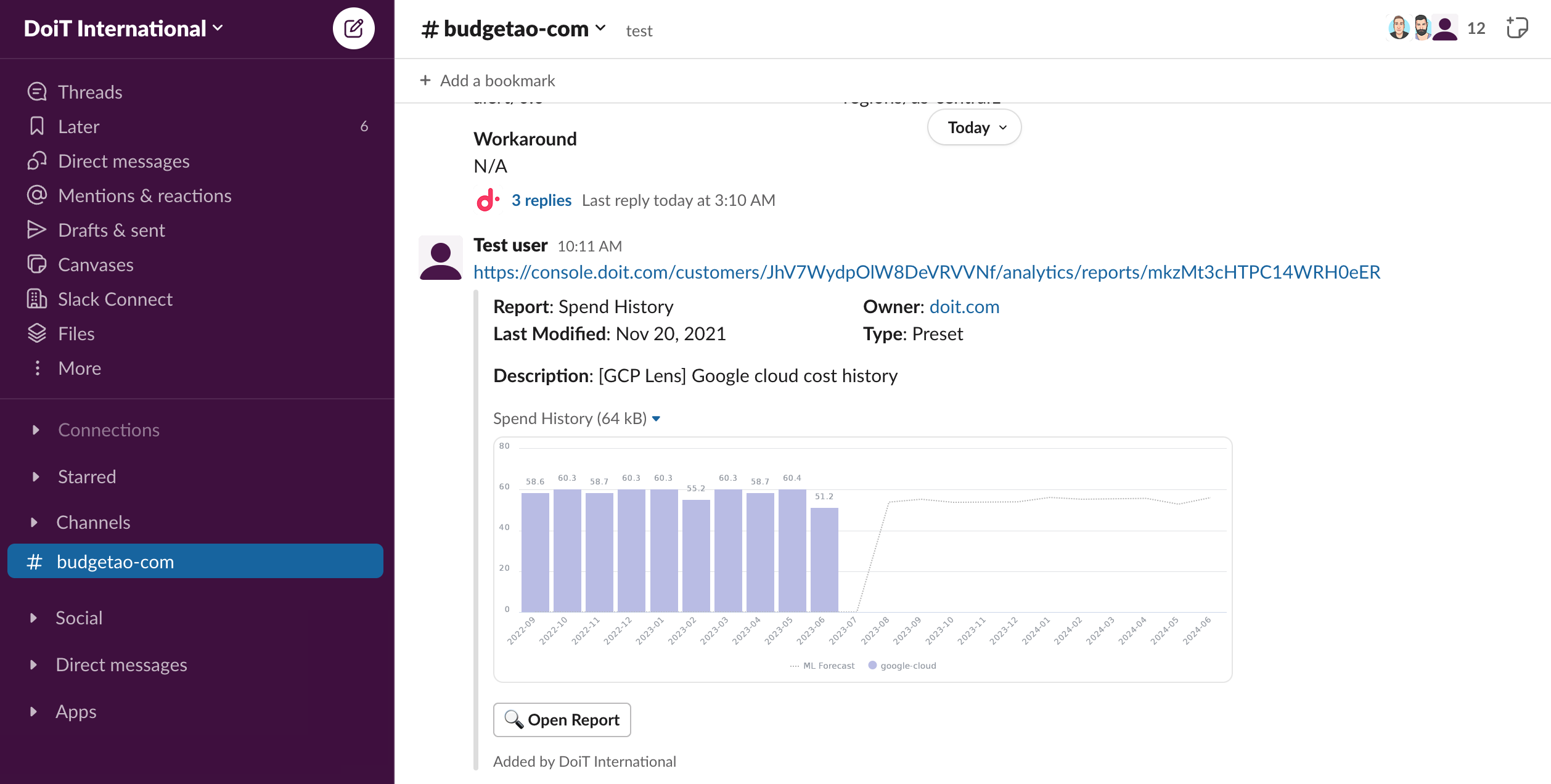Click the Open Report button
1551x784 pixels.
pyautogui.click(x=562, y=719)
